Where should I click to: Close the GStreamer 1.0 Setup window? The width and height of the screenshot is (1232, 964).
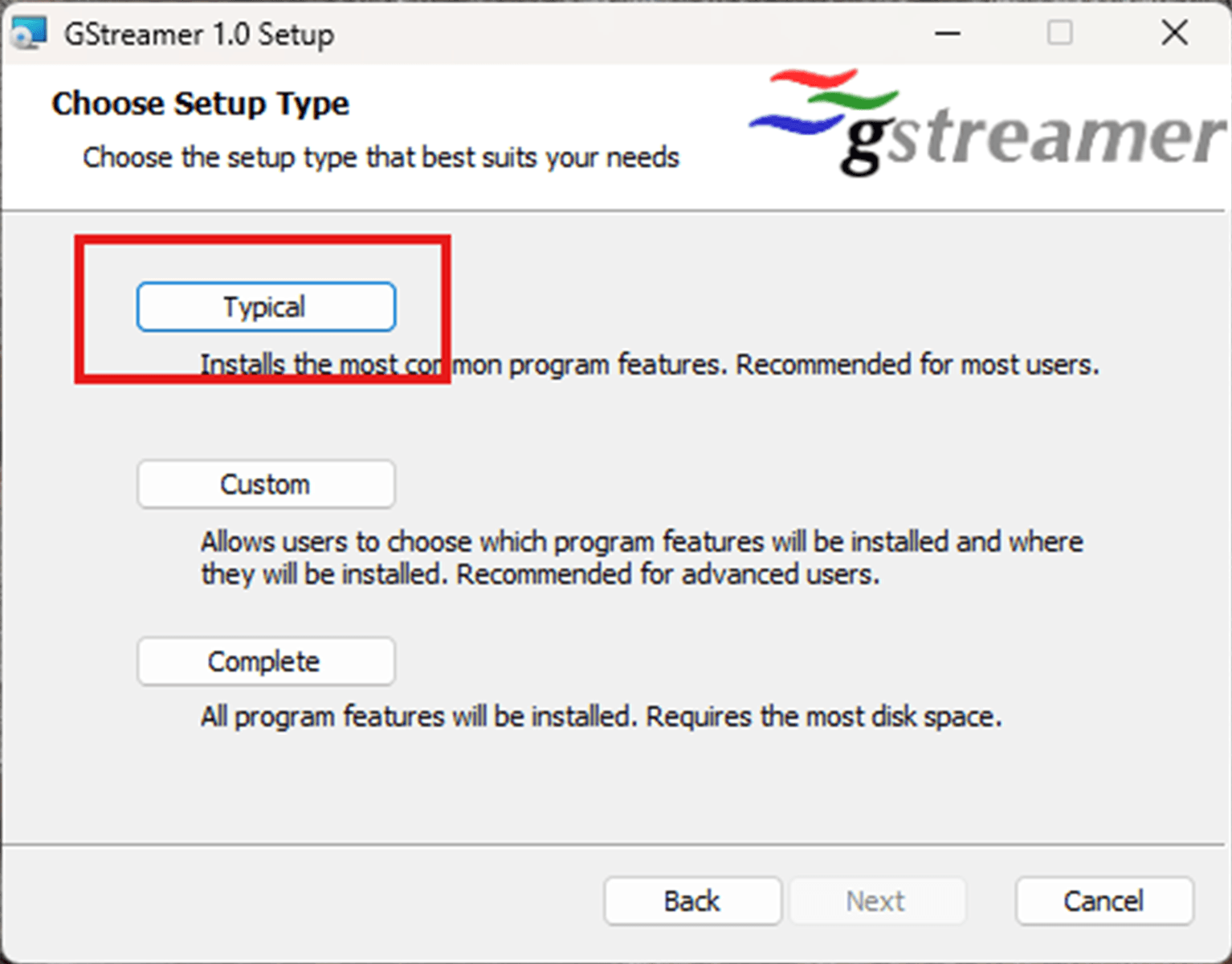1174,33
